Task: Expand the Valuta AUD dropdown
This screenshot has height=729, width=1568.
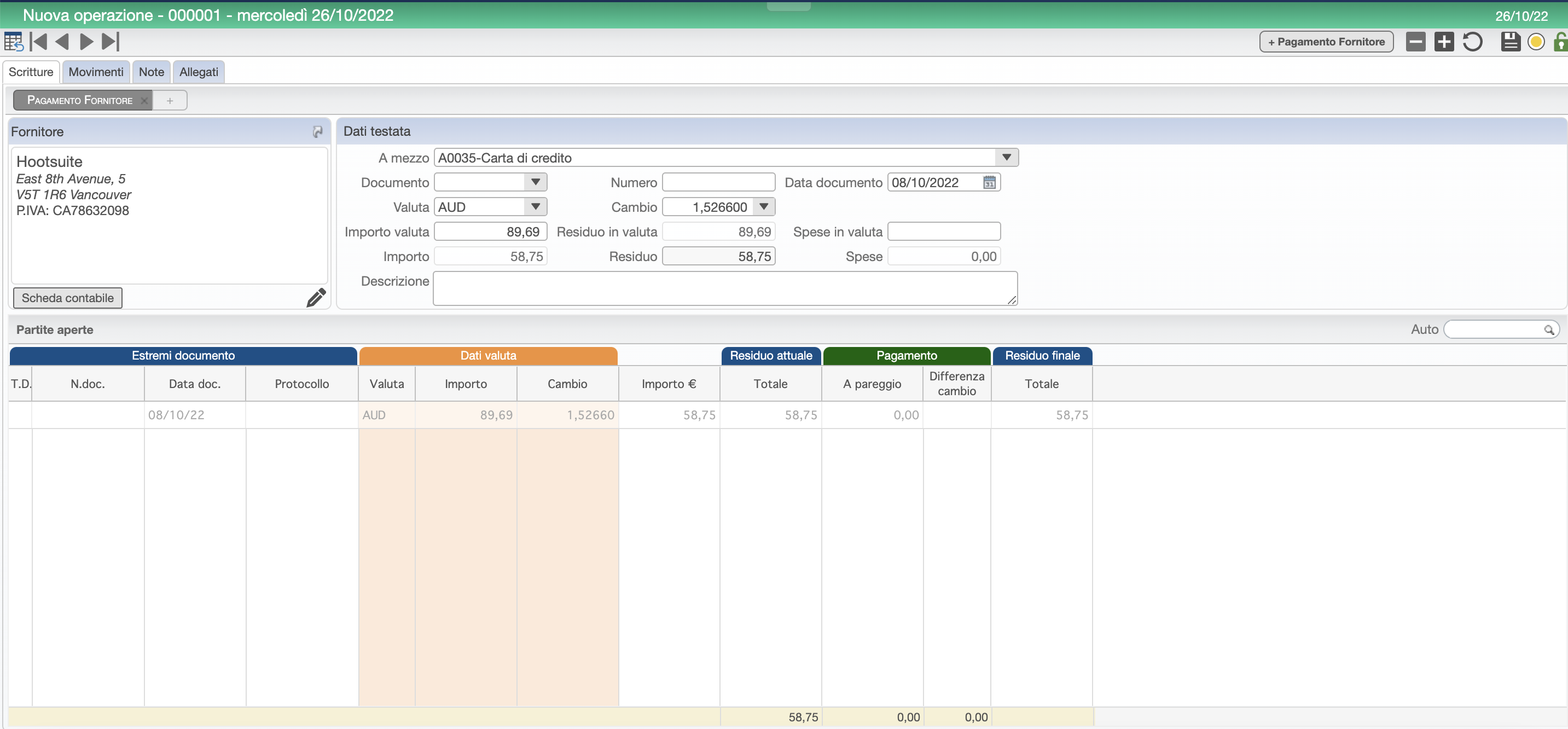Action: (x=535, y=207)
